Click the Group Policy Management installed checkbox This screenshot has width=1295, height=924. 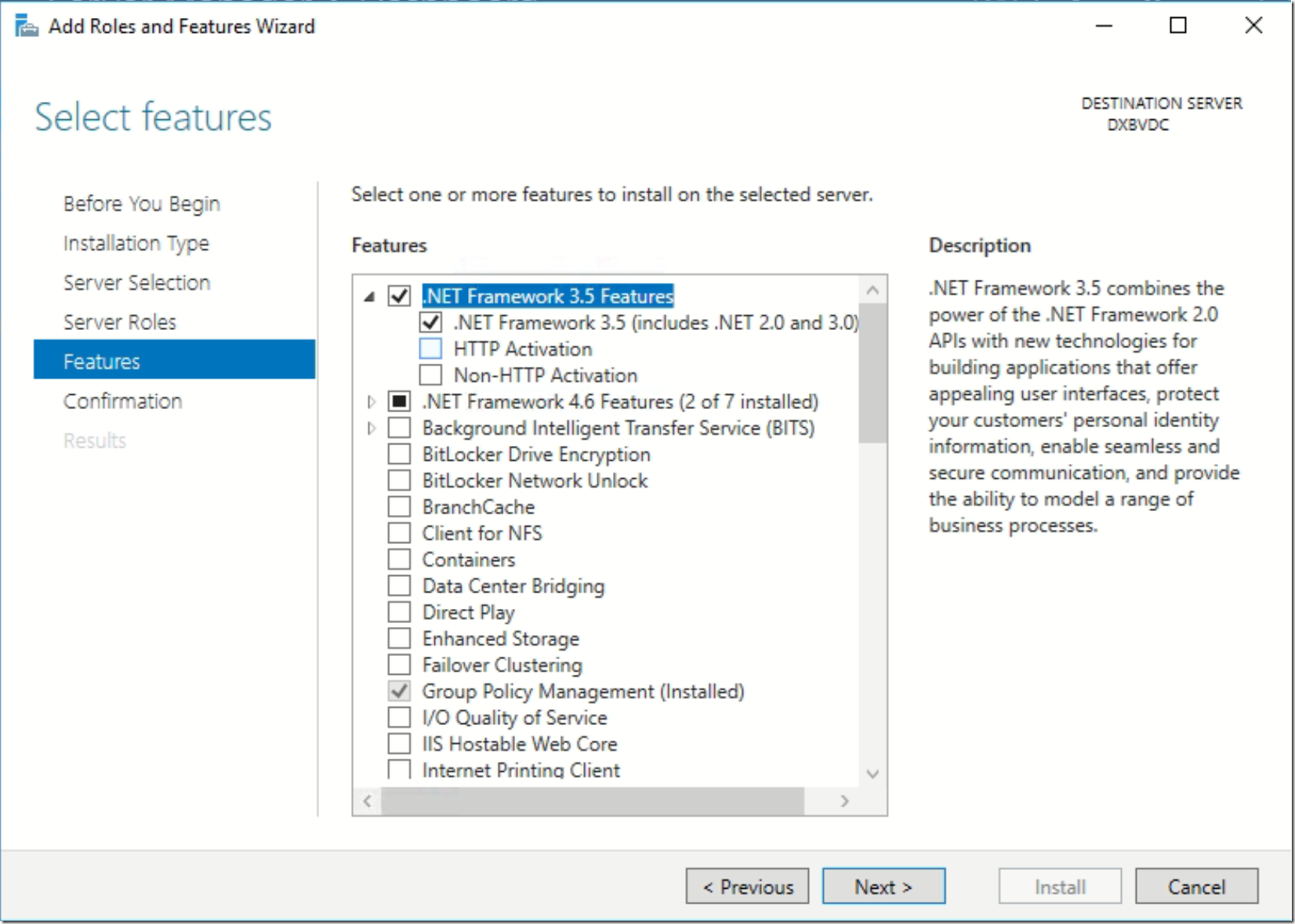coord(399,691)
